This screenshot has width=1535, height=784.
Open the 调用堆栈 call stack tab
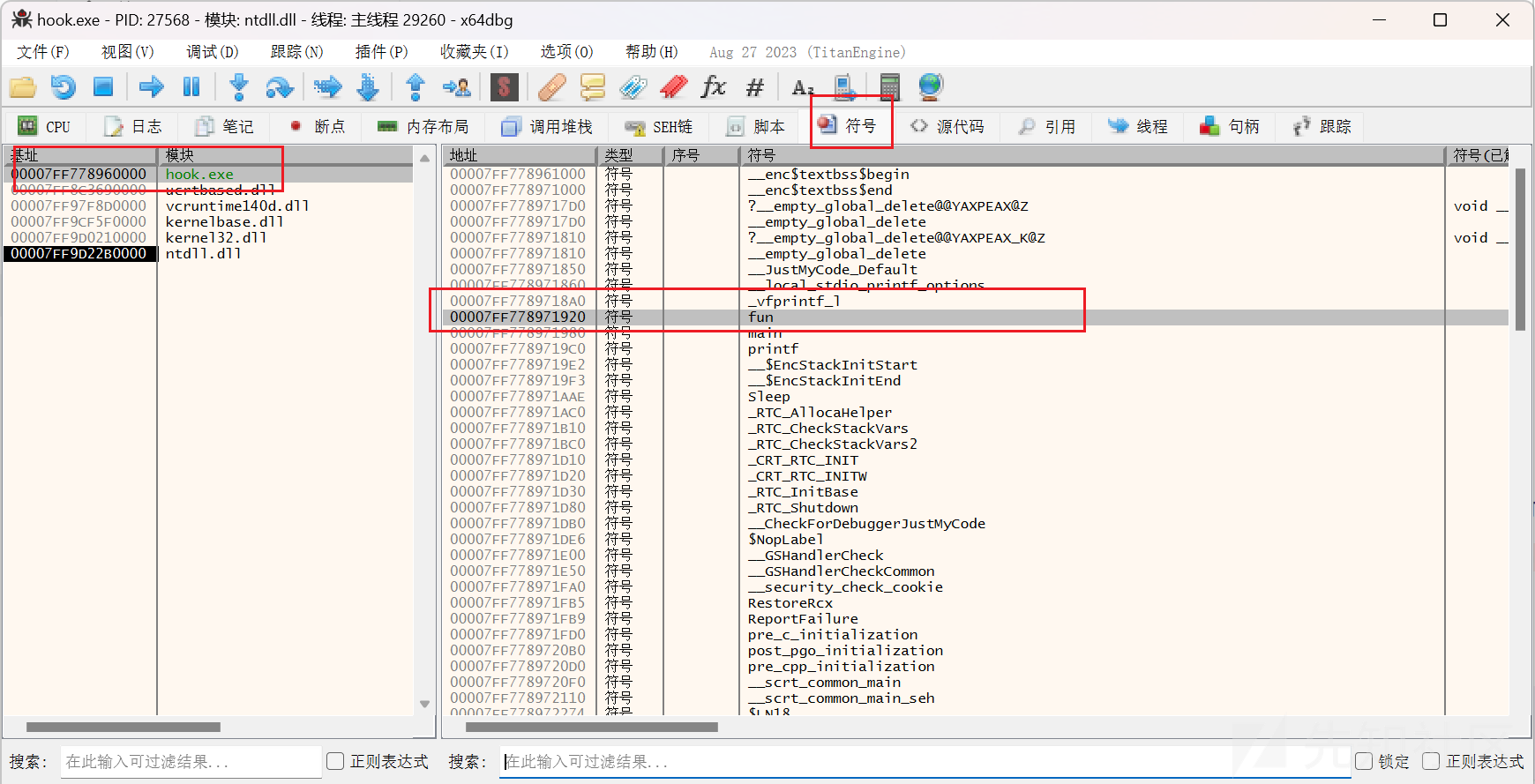(547, 126)
